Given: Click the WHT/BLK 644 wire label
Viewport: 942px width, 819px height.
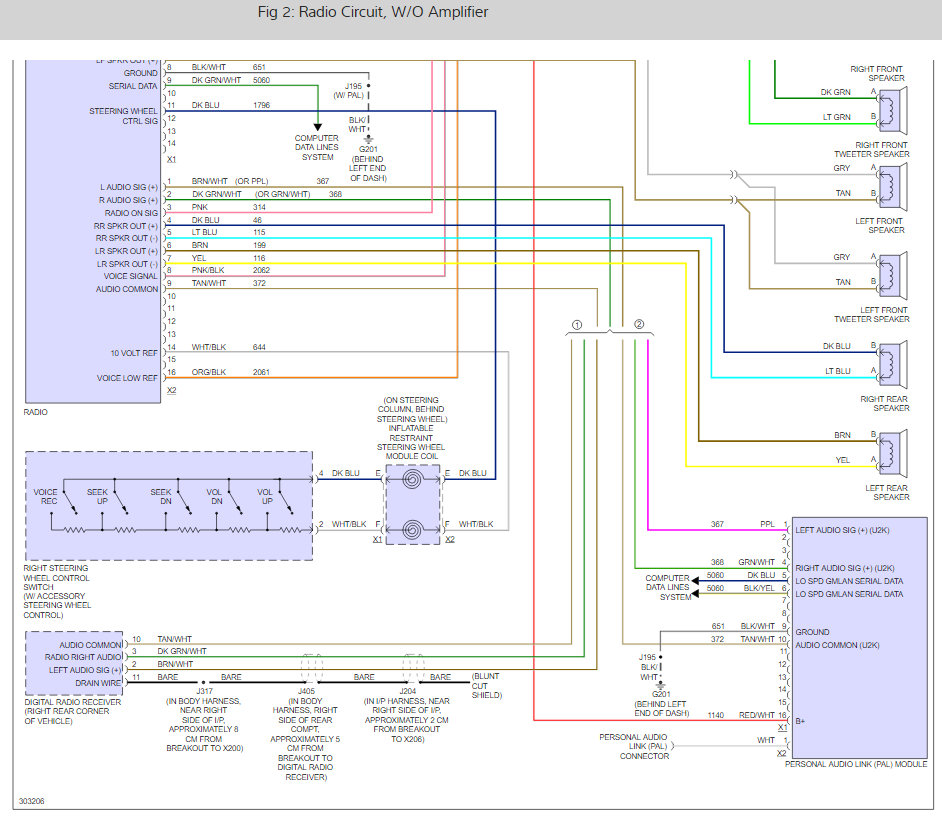Looking at the screenshot, I should [x=228, y=347].
